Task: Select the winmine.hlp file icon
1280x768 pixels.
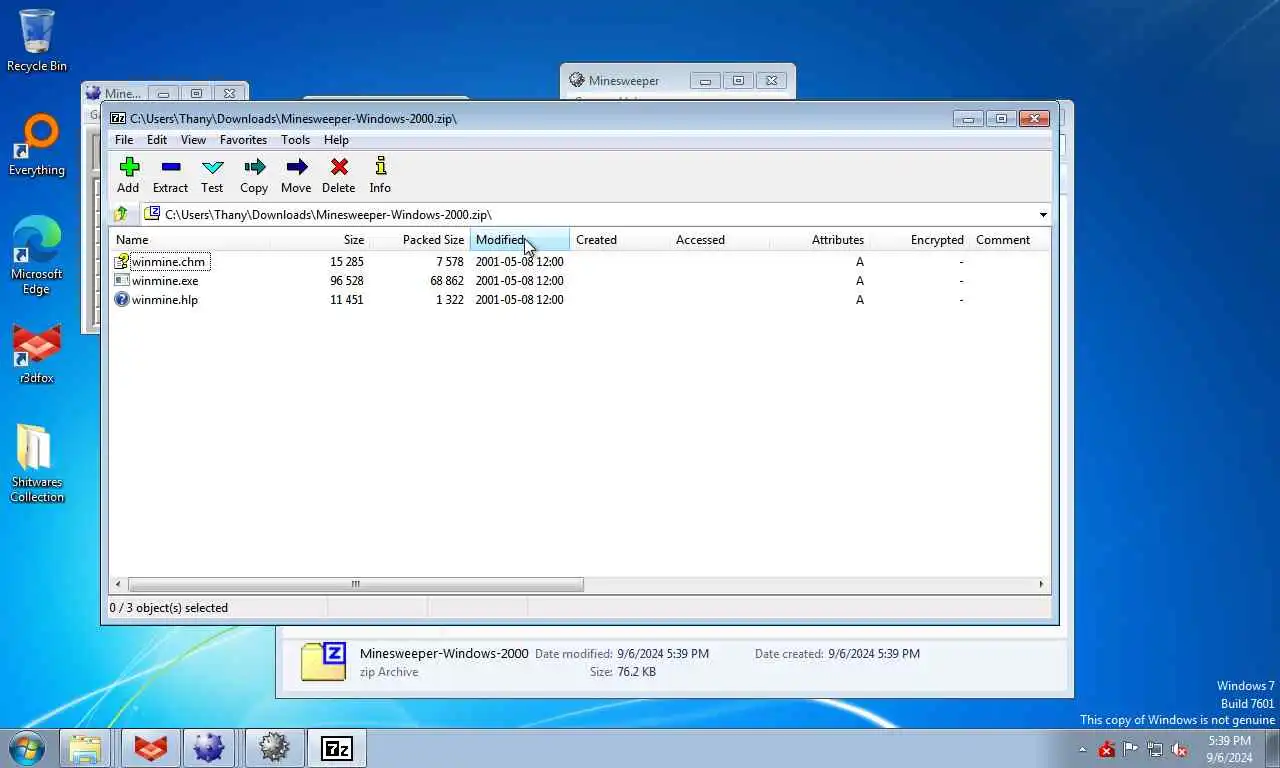Action: pyautogui.click(x=122, y=299)
